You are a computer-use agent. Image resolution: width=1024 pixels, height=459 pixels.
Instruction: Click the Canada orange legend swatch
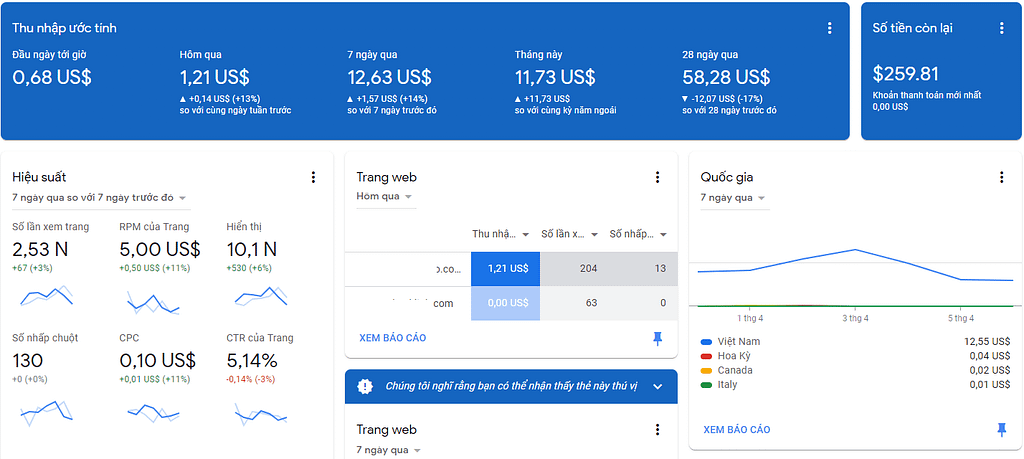(705, 371)
